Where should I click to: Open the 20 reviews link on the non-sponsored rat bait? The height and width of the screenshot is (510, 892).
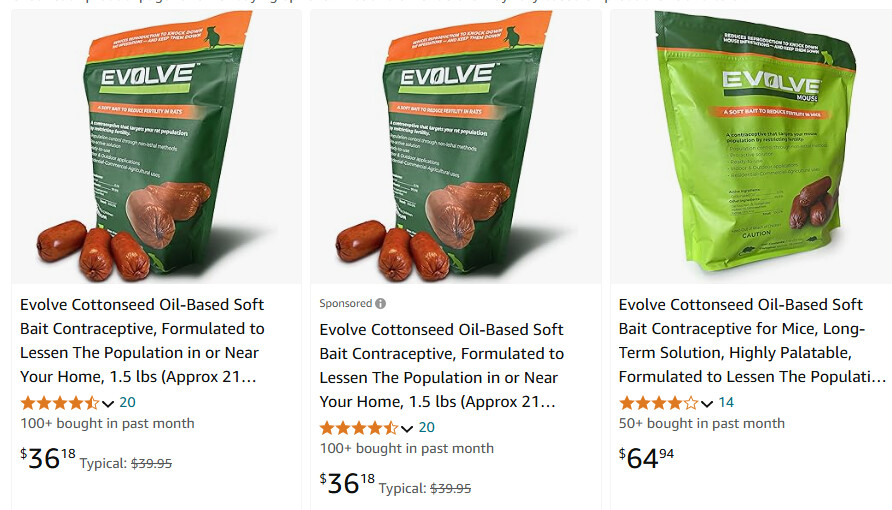coord(127,402)
